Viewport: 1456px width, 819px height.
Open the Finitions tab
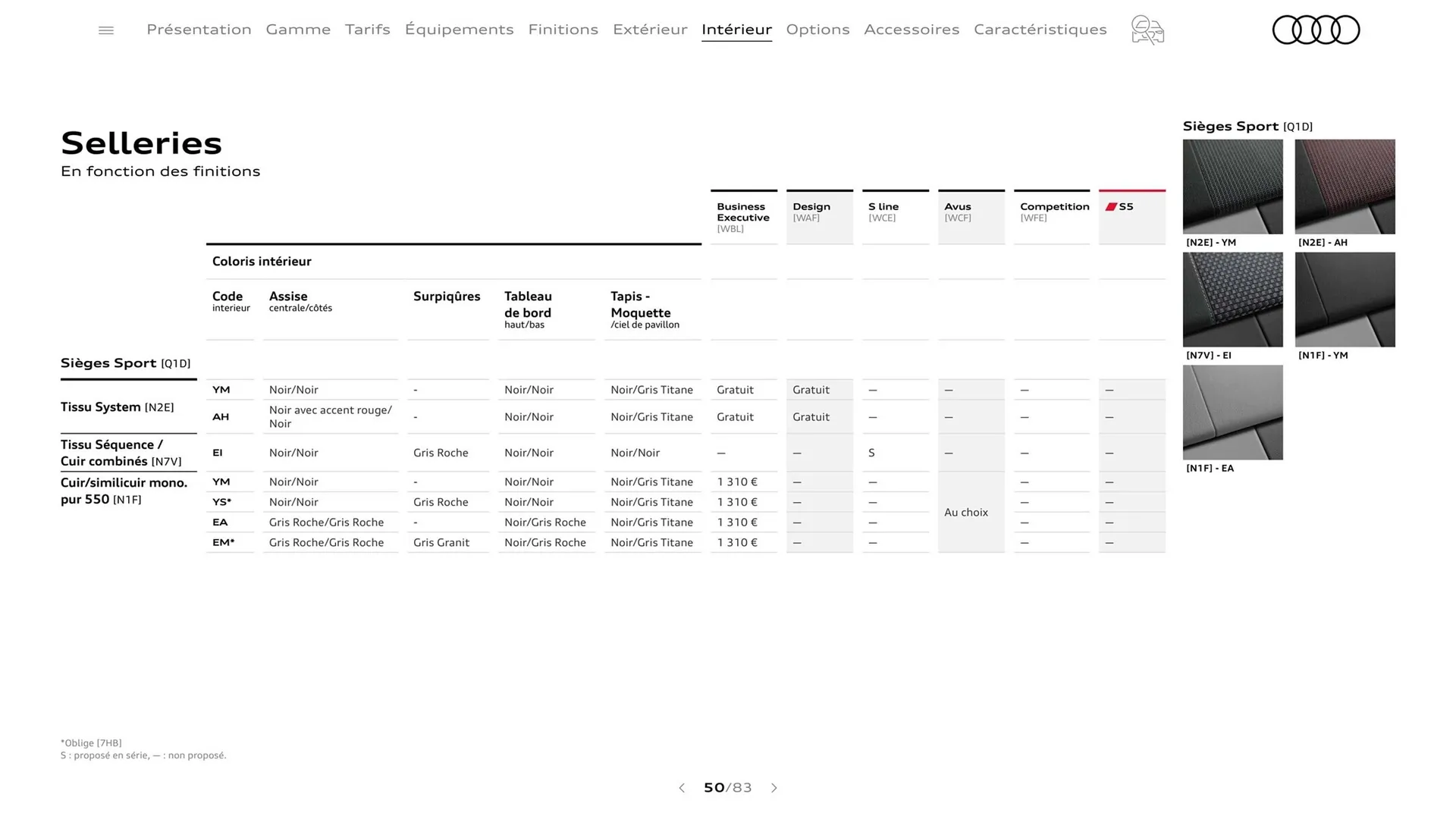[x=563, y=30]
